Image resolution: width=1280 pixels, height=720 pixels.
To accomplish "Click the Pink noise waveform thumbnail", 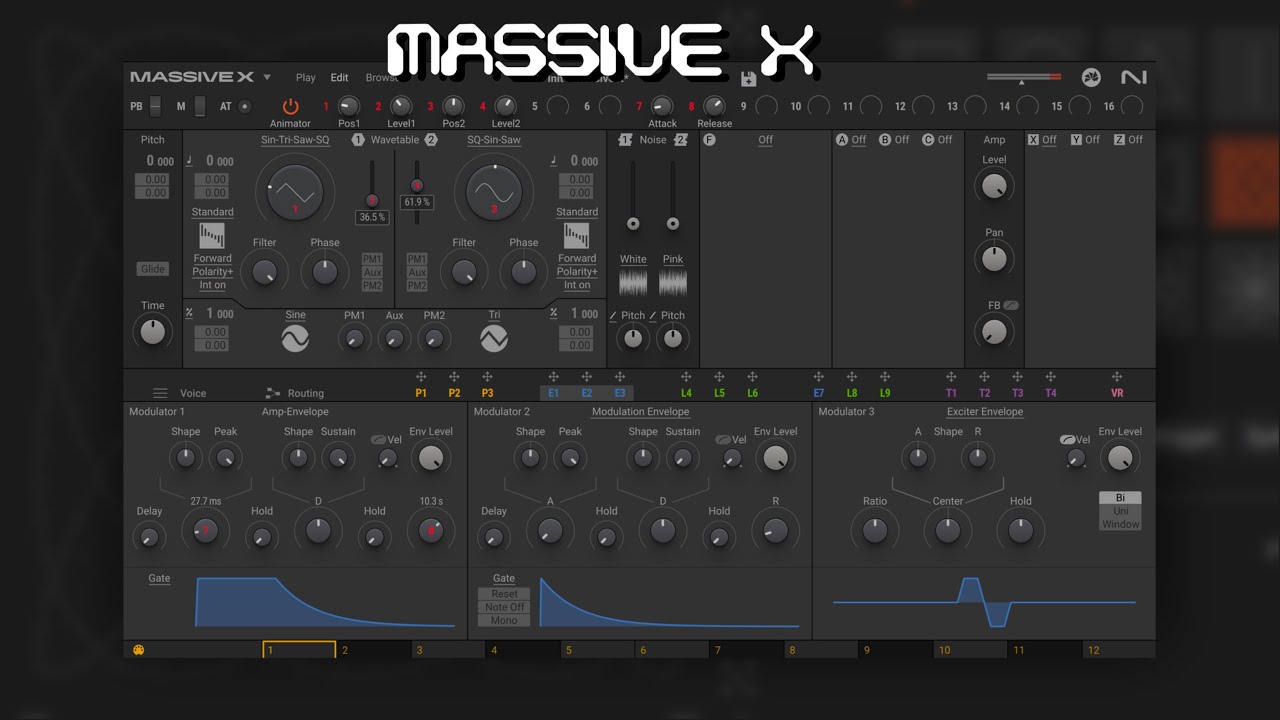I will click(673, 282).
